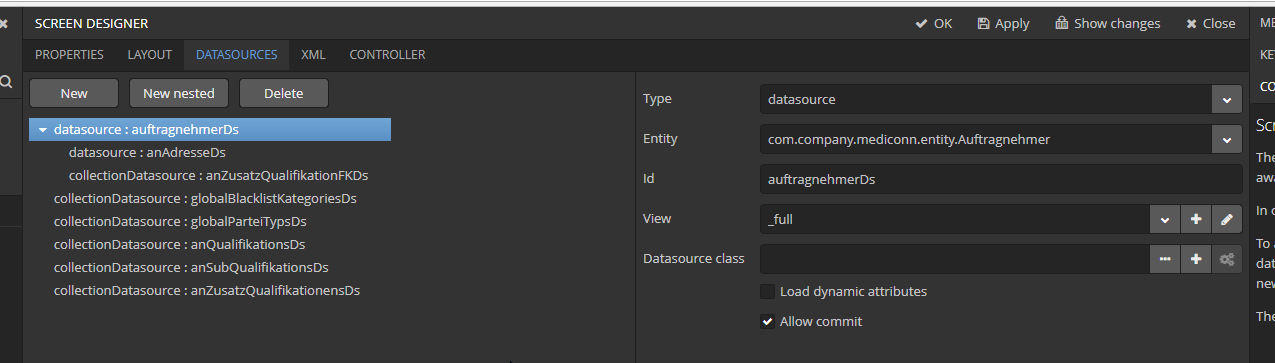This screenshot has width=1275, height=363.
Task: Enable Load dynamic attributes checkbox
Action: point(767,291)
